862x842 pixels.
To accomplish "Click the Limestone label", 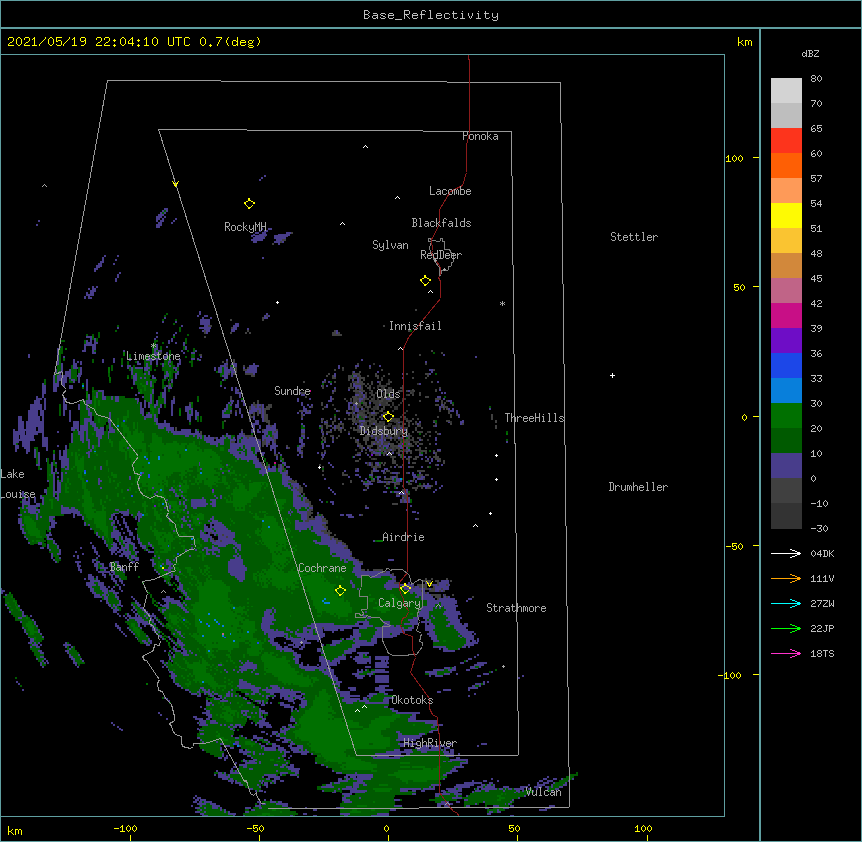I will click(153, 356).
